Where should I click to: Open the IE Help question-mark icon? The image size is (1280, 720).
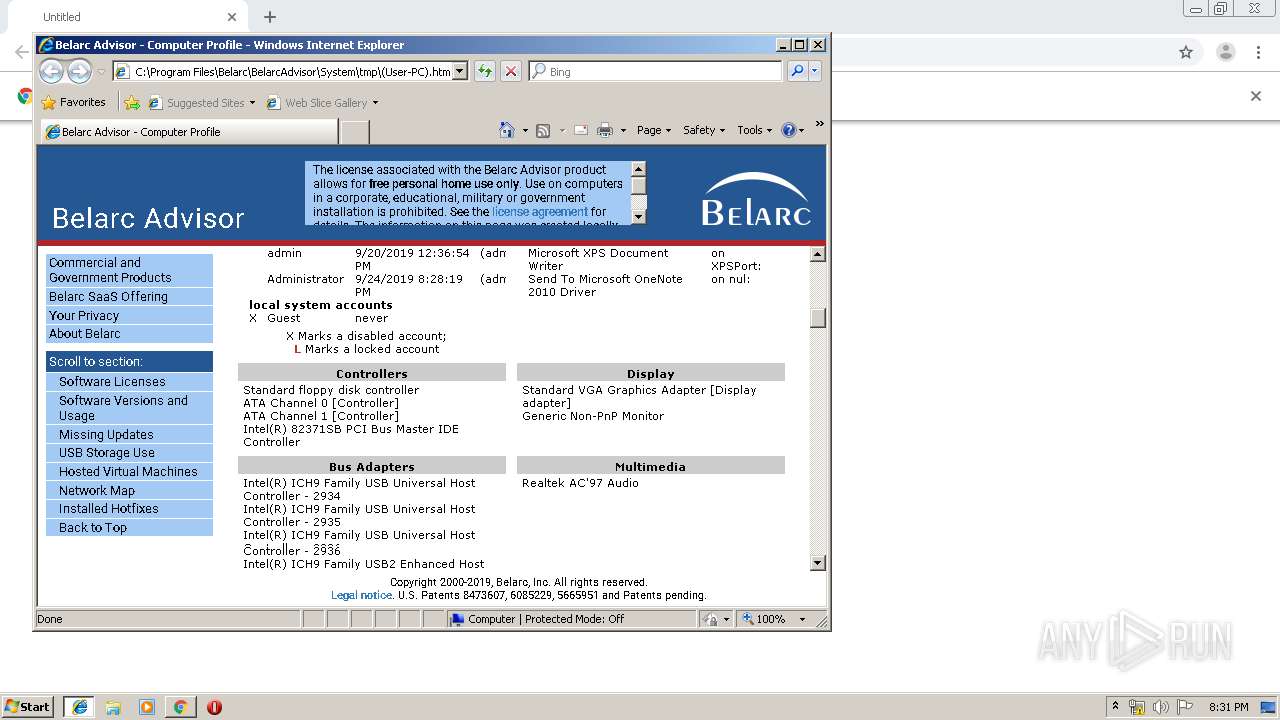coord(788,130)
